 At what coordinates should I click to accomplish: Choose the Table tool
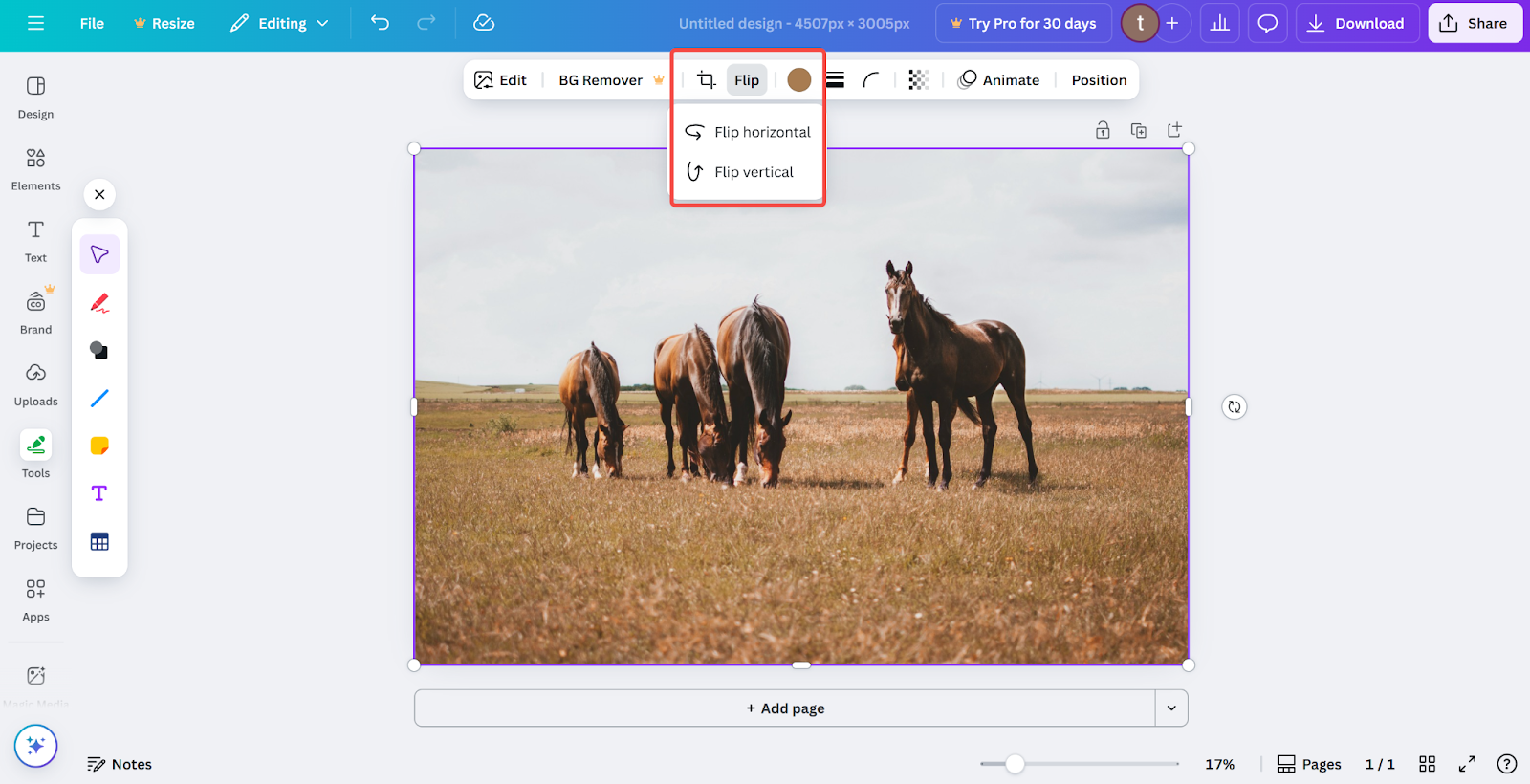tap(99, 541)
